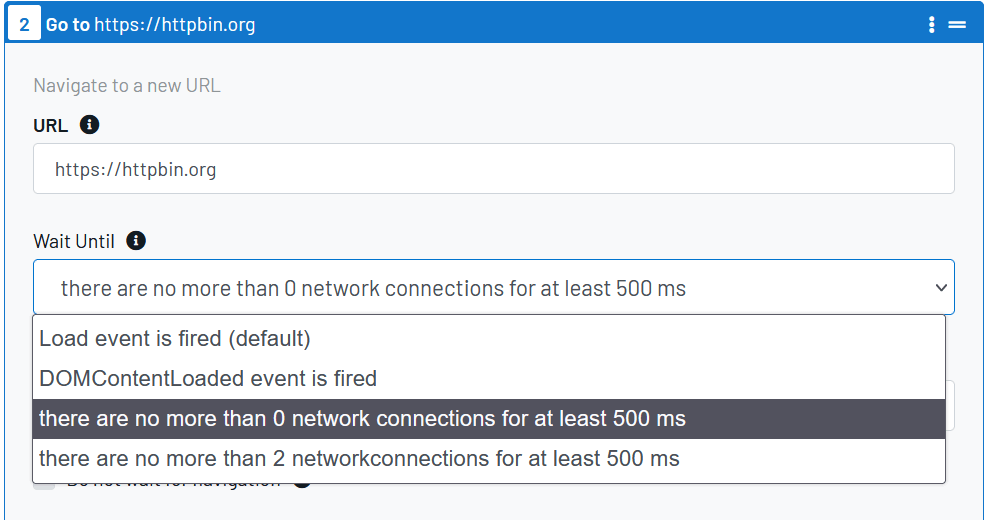
Task: Focus the URL field containing https://httpbin.org
Action: click(x=494, y=169)
